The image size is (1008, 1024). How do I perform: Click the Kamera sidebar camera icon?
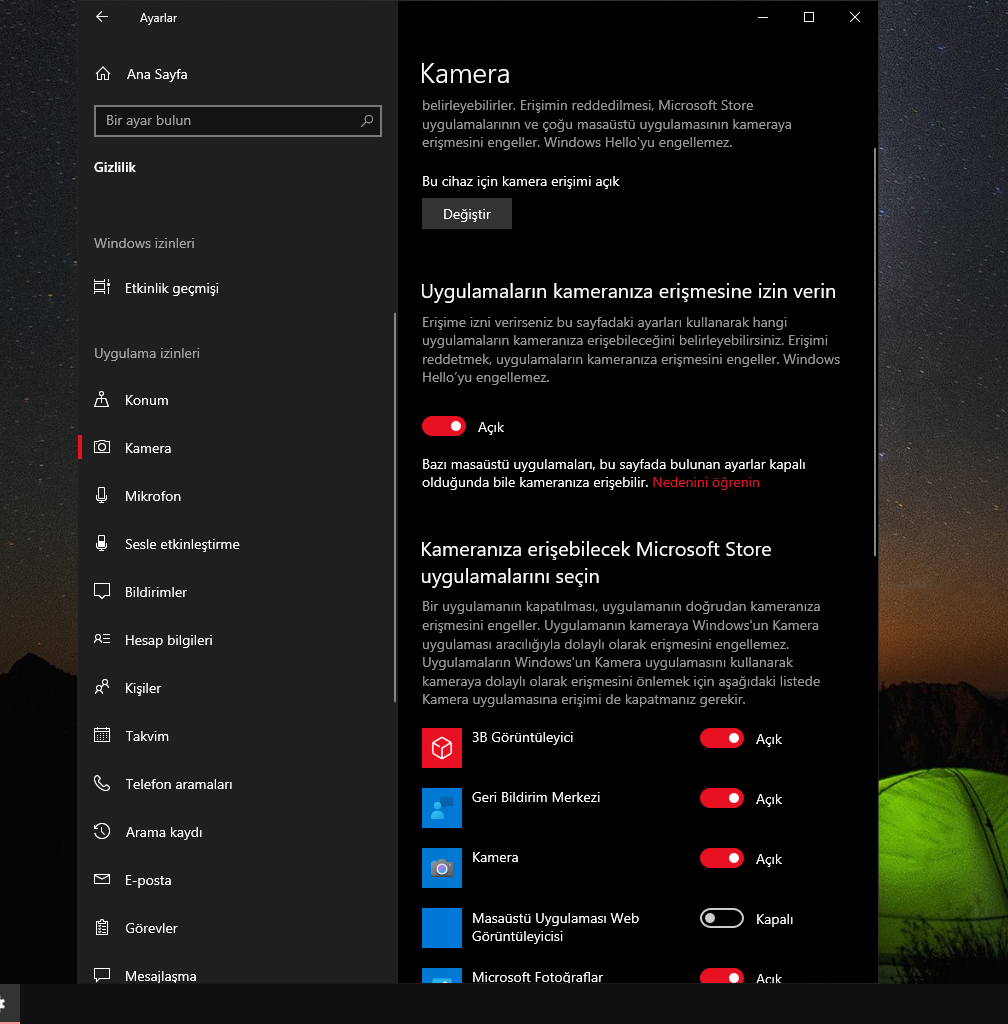[102, 447]
